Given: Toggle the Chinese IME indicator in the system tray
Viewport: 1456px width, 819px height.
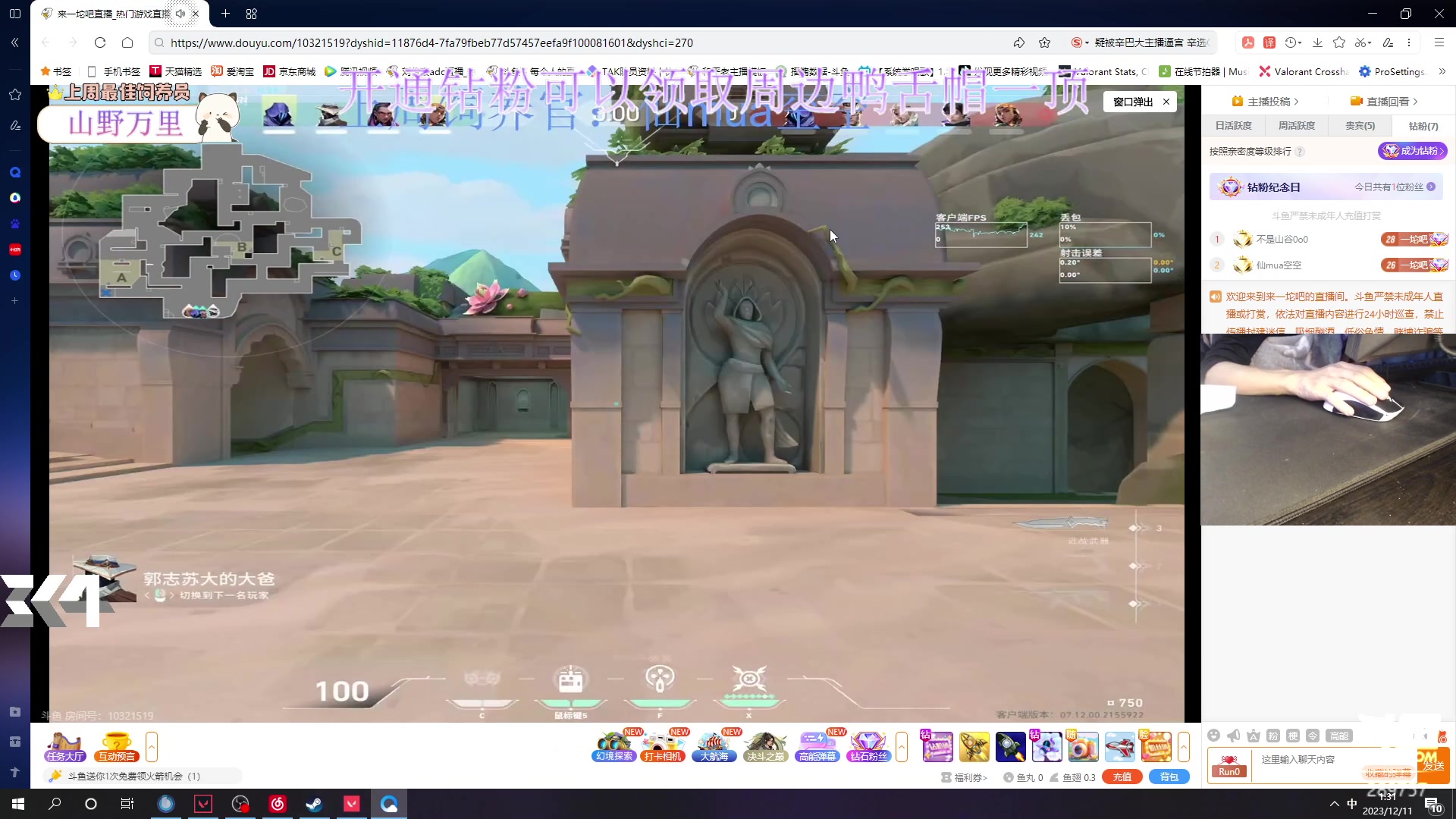Looking at the screenshot, I should [1352, 804].
